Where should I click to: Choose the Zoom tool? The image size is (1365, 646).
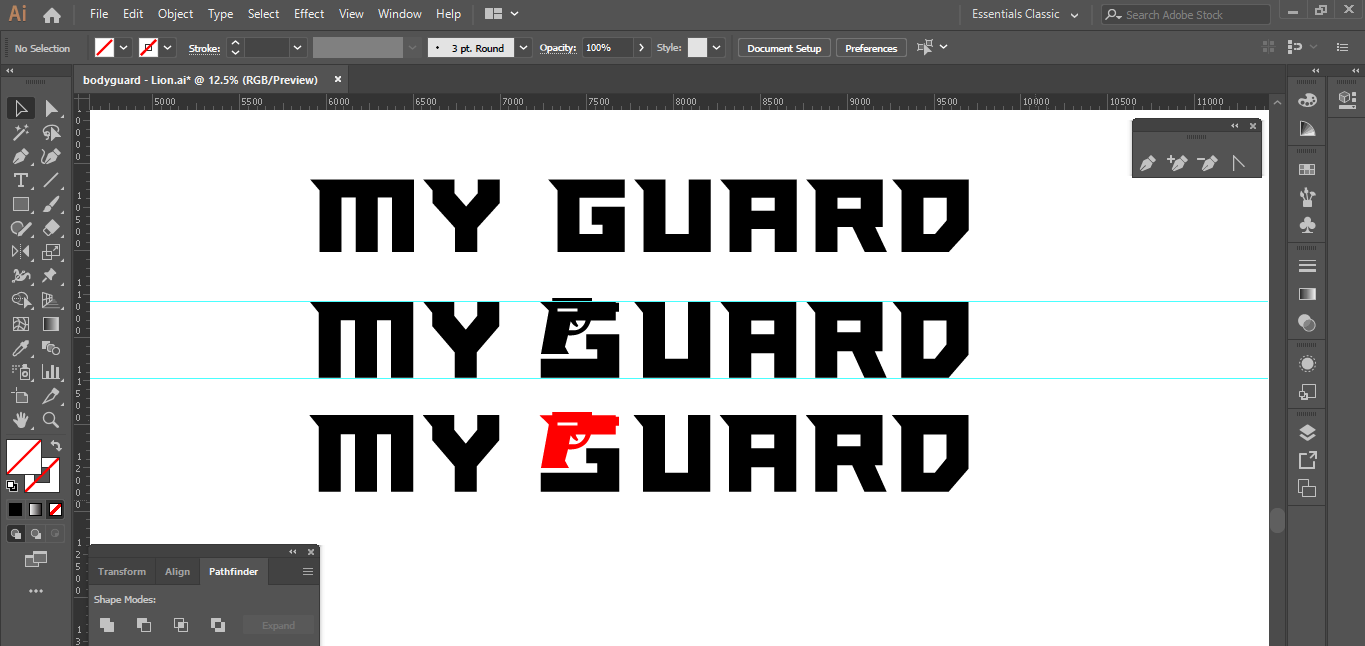click(x=51, y=420)
